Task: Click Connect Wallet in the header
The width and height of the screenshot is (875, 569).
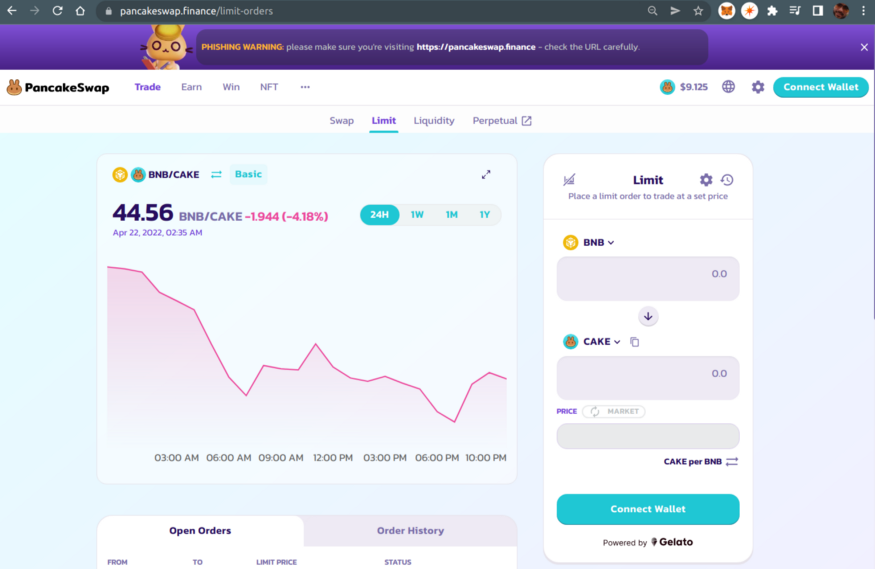Action: pos(820,87)
